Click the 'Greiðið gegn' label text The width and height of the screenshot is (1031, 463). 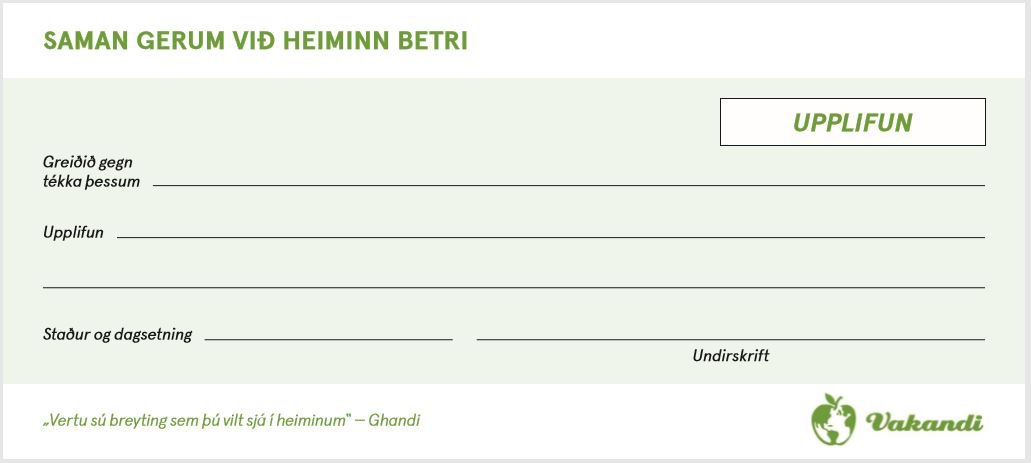tap(87, 162)
